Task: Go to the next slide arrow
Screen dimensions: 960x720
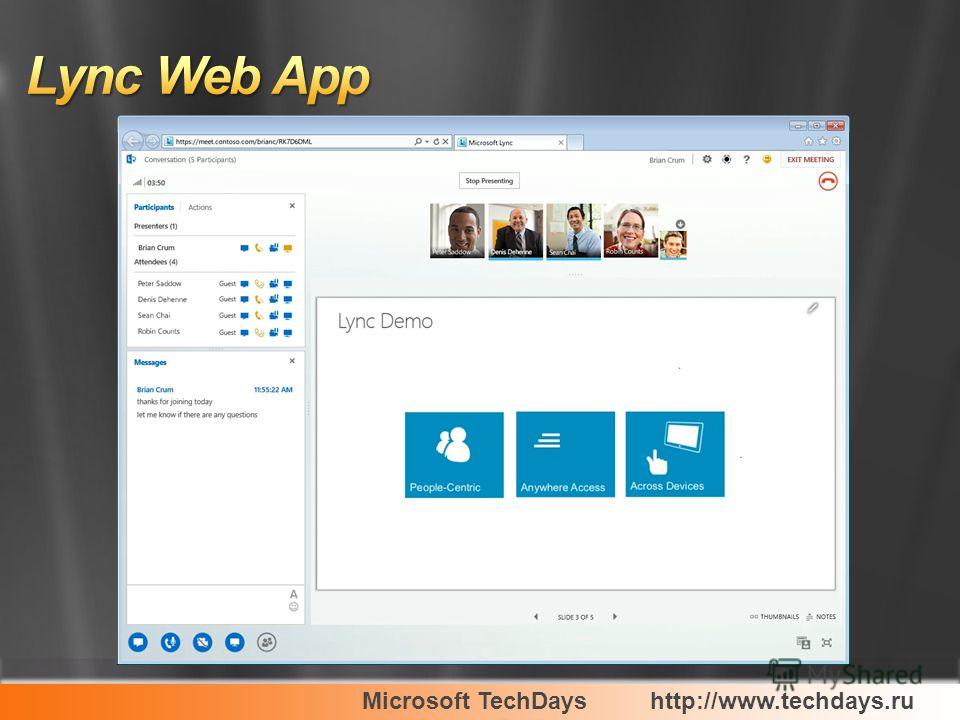Action: (615, 617)
